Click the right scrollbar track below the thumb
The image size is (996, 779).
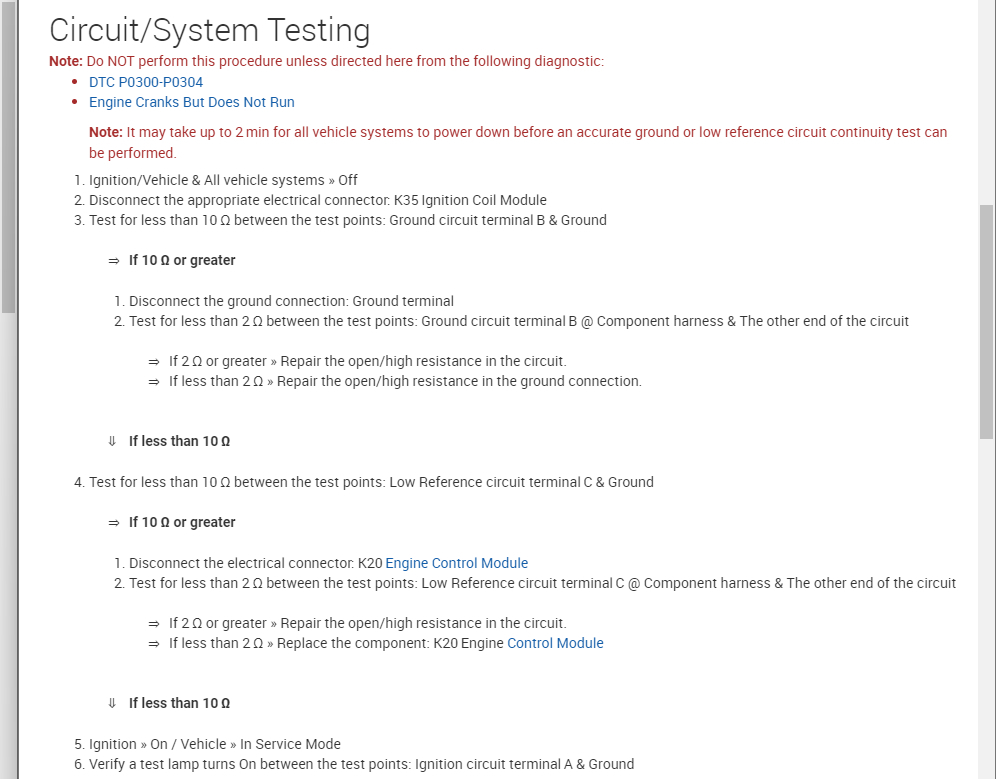tap(986, 600)
